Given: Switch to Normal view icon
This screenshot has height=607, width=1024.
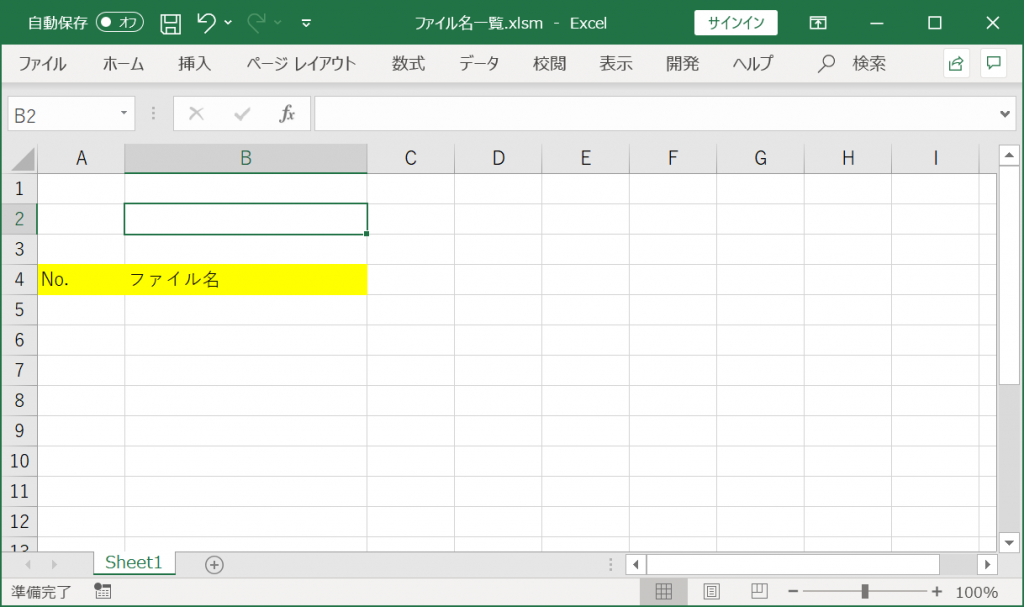Looking at the screenshot, I should 664,592.
